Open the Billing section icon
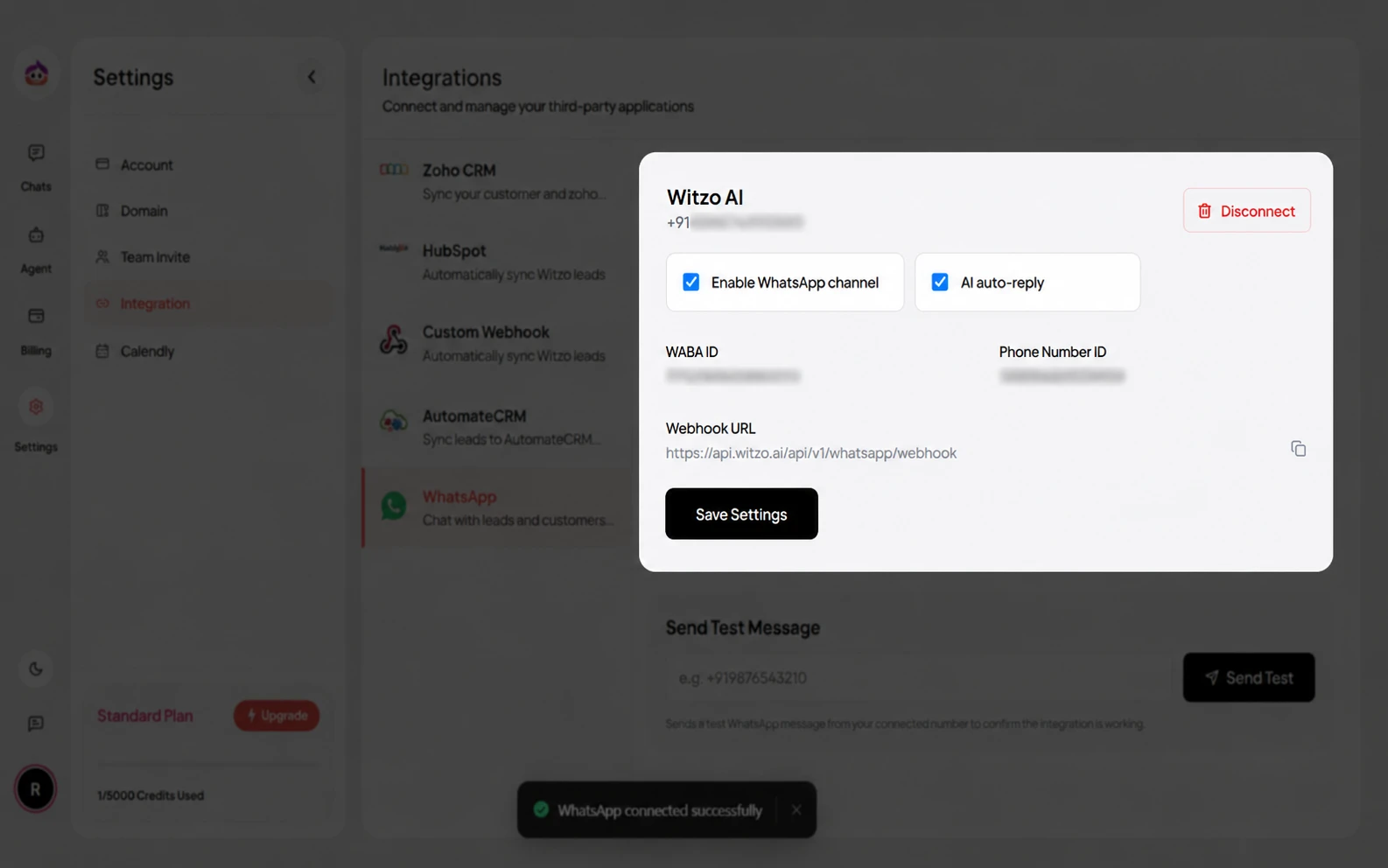1388x868 pixels. (36, 316)
